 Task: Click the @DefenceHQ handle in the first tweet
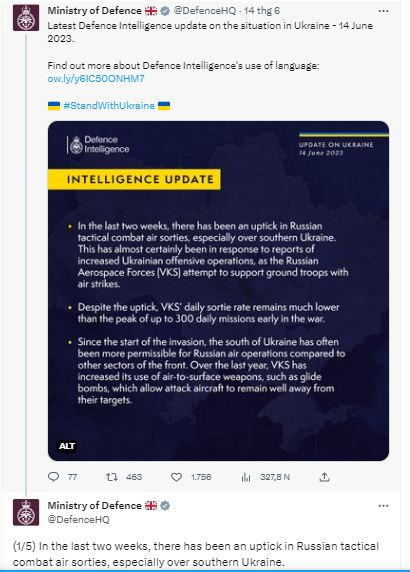pos(205,11)
